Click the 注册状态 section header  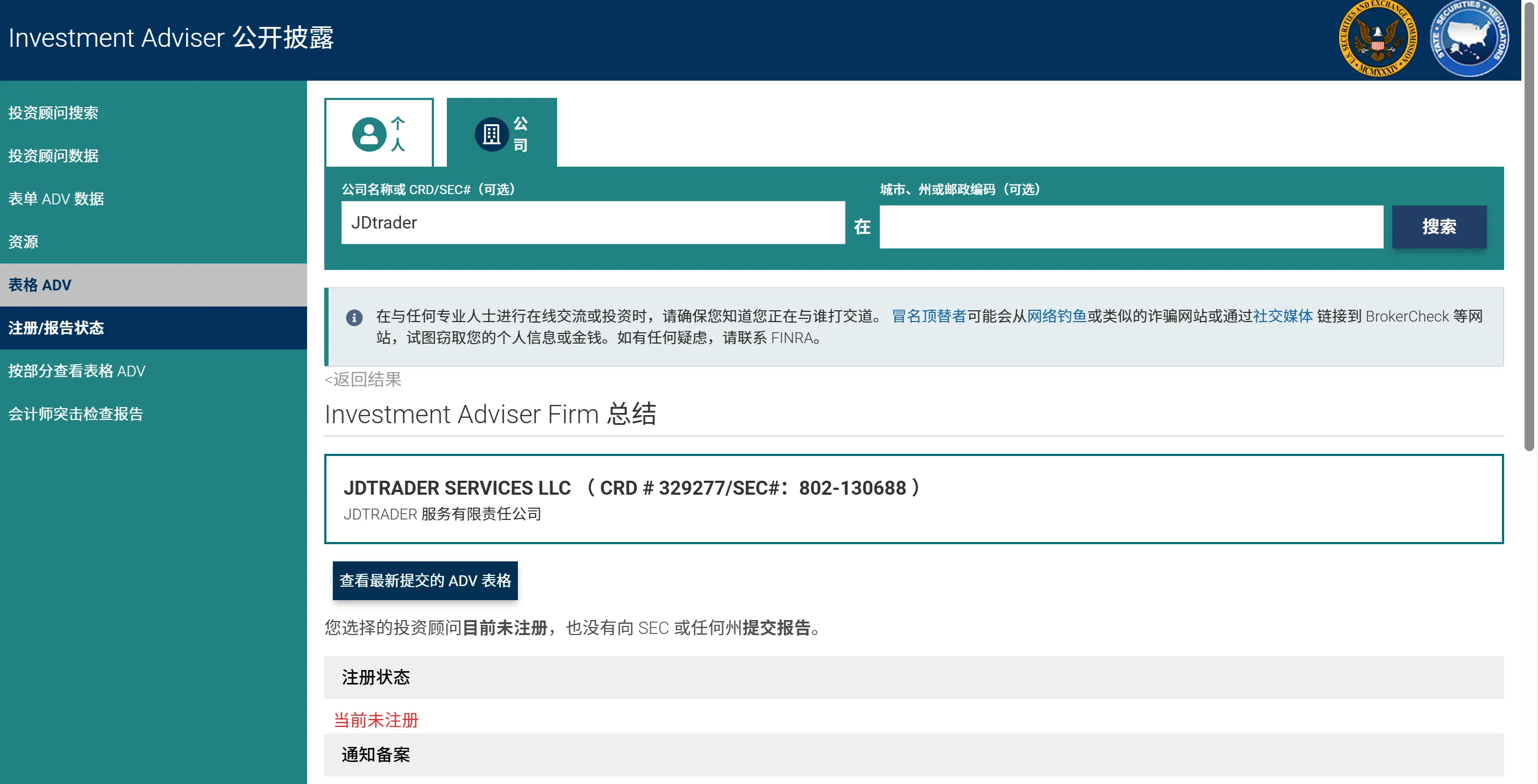[x=914, y=677]
